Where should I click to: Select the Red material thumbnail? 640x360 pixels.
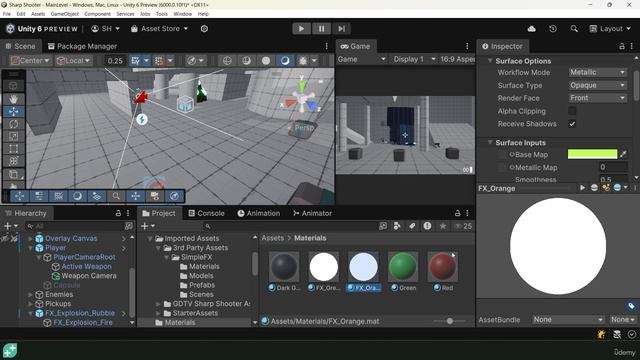pos(442,267)
